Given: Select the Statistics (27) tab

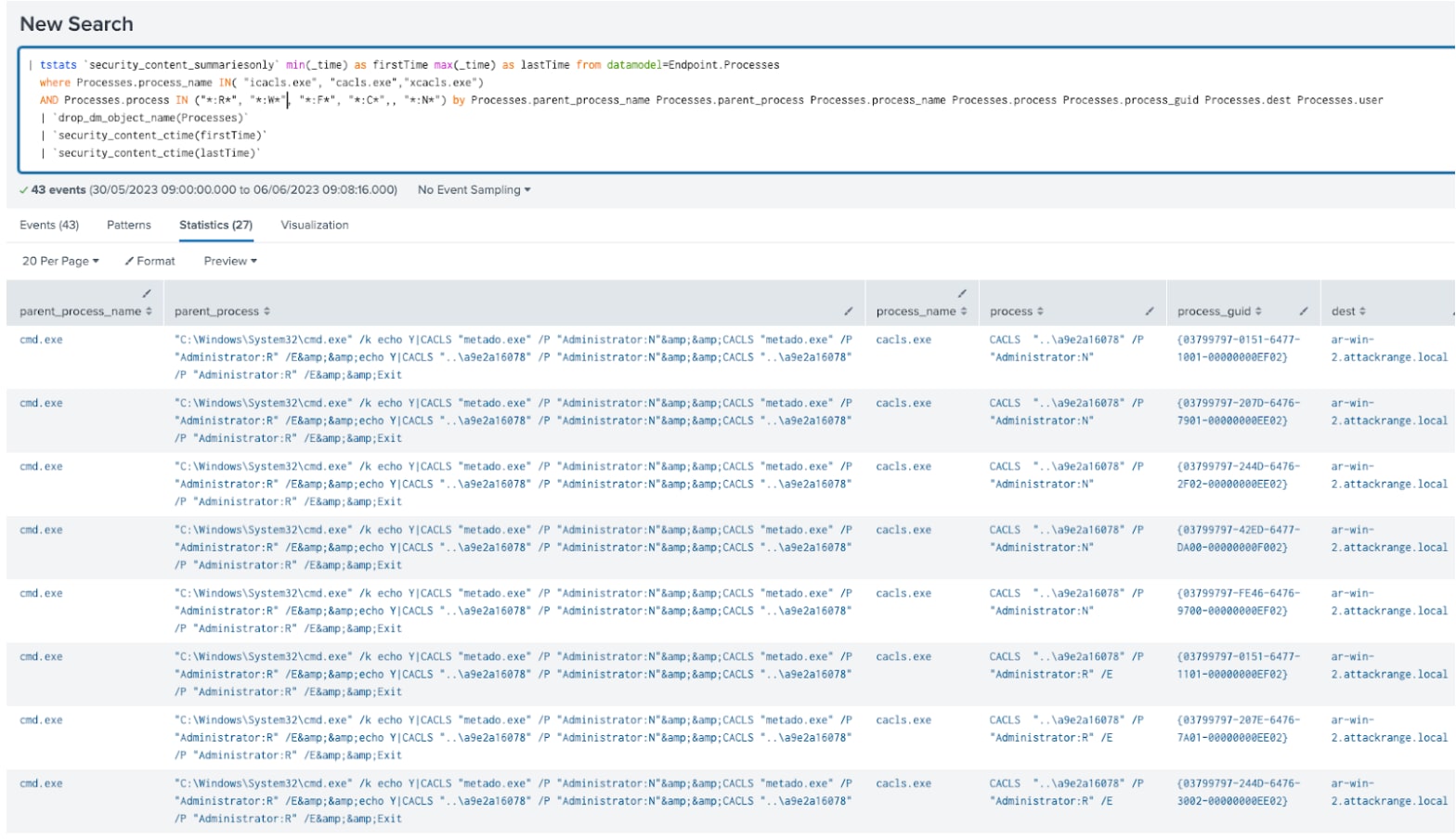Looking at the screenshot, I should (215, 225).
